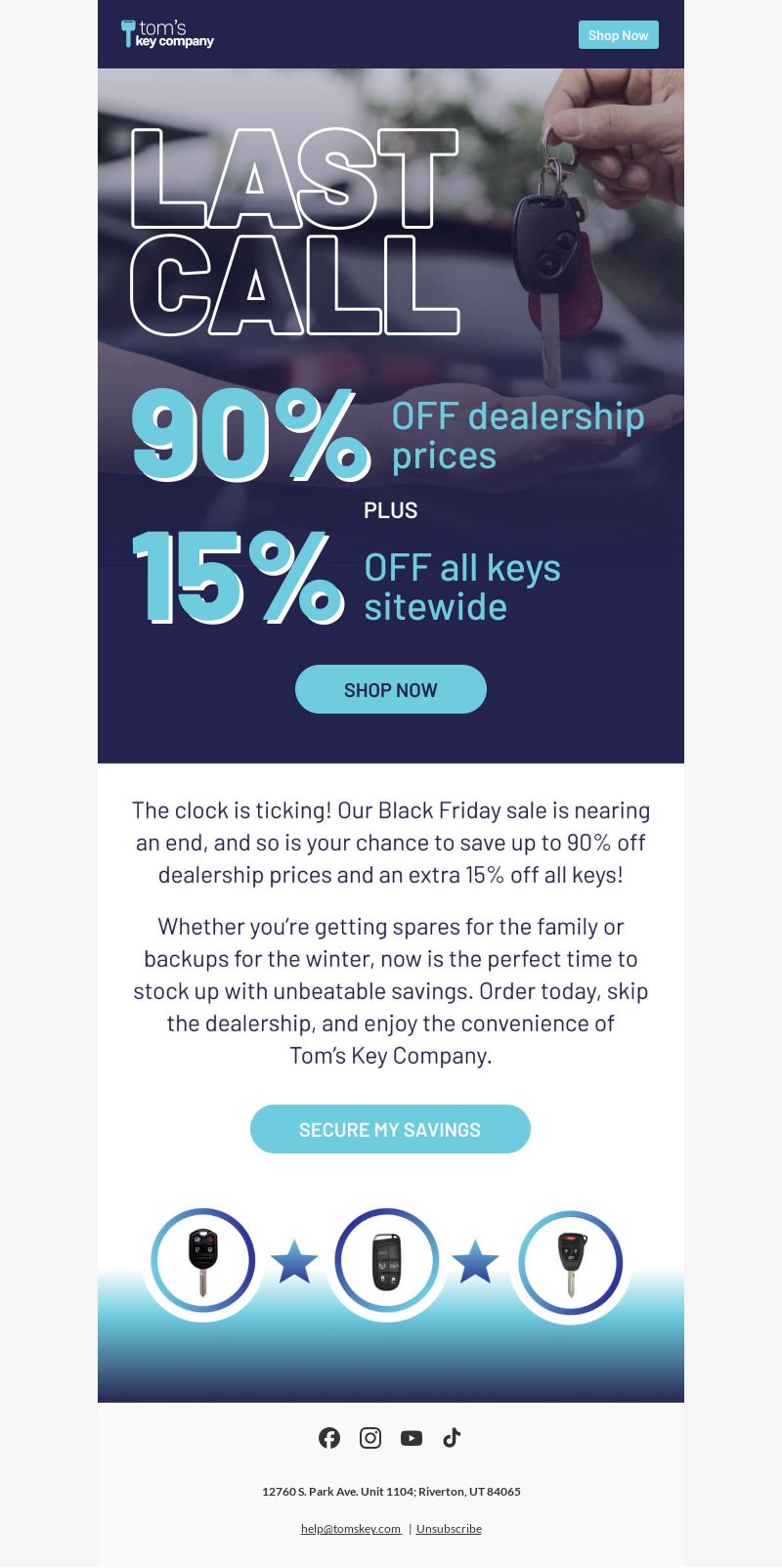The width and height of the screenshot is (782, 1568).
Task: Select the middle key fob thumbnail
Action: (x=387, y=1261)
